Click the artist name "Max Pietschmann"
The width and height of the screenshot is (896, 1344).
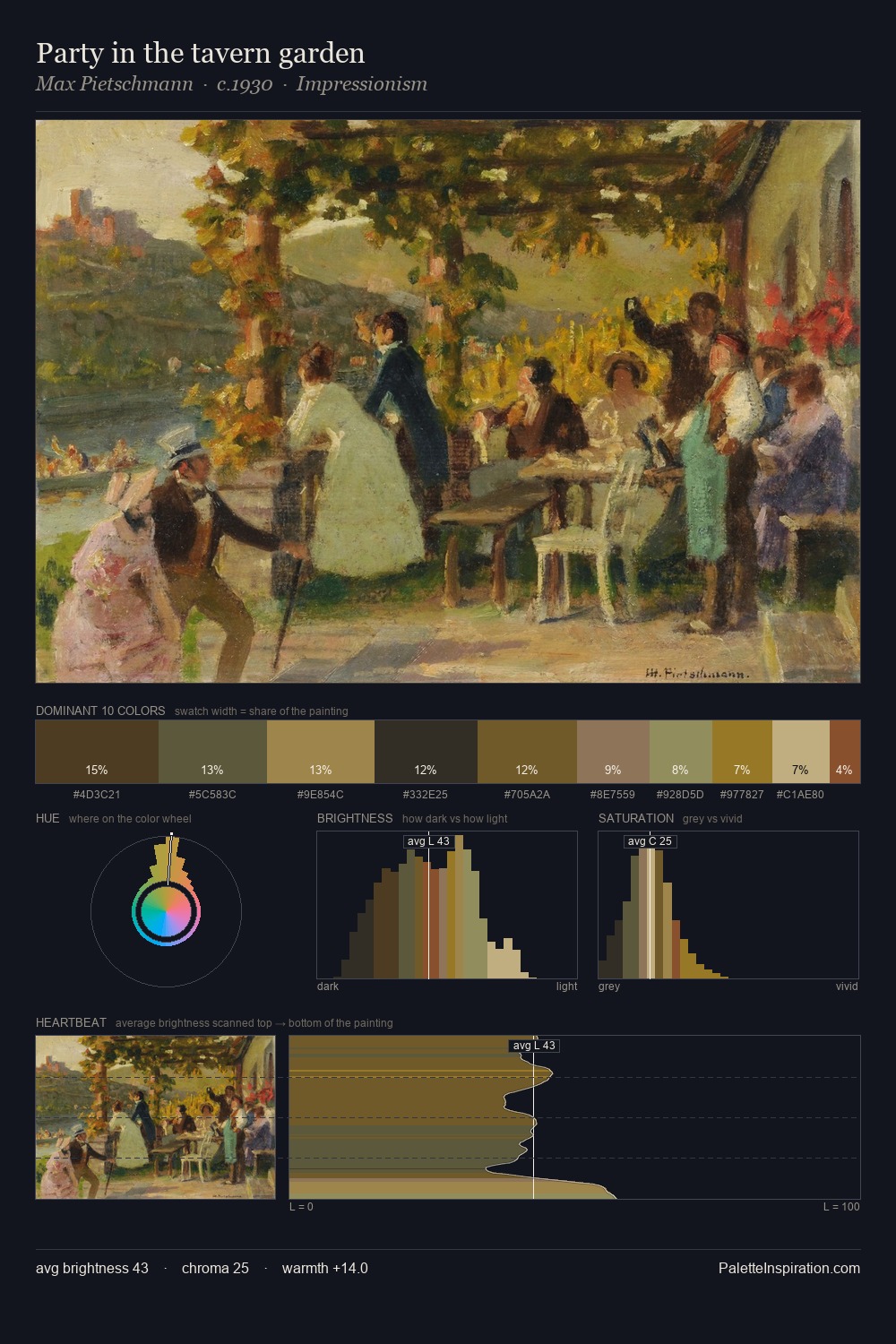tap(114, 84)
